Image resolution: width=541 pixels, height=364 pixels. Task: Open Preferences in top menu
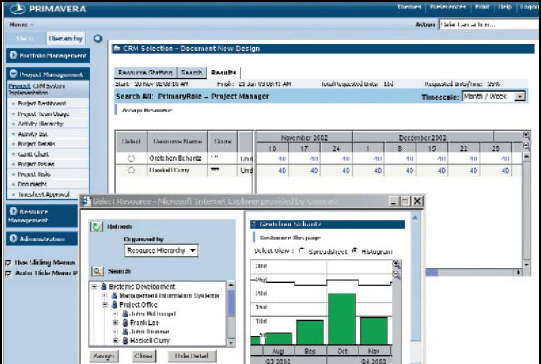pyautogui.click(x=448, y=7)
